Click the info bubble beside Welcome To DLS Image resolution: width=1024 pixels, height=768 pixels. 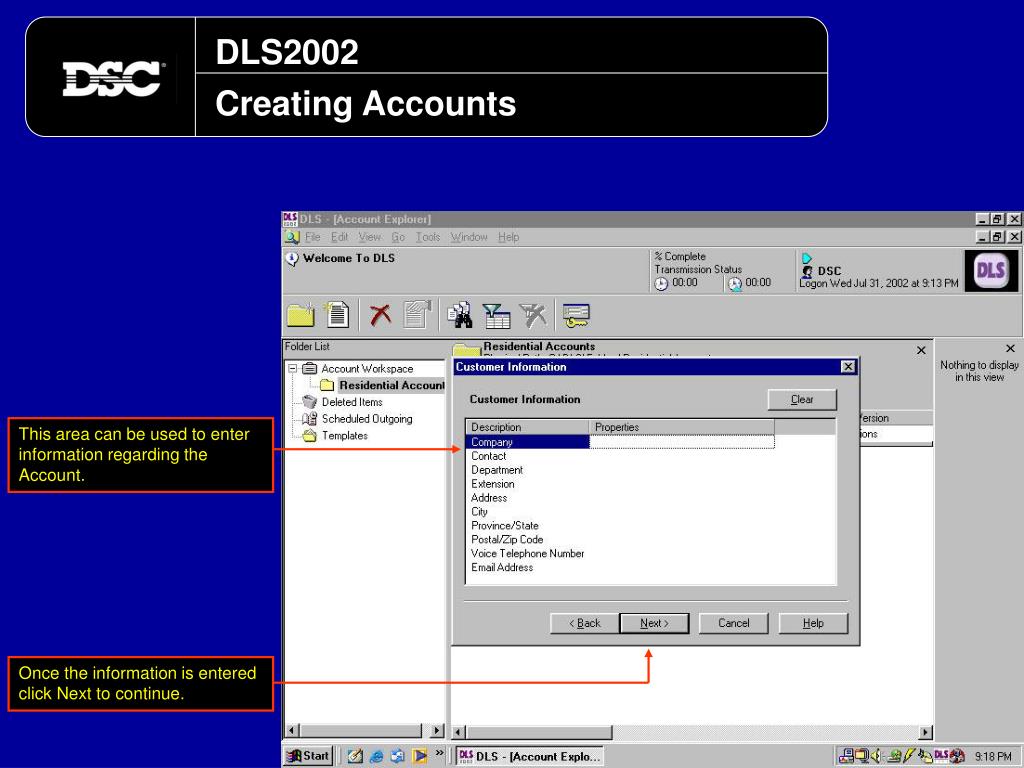292,259
